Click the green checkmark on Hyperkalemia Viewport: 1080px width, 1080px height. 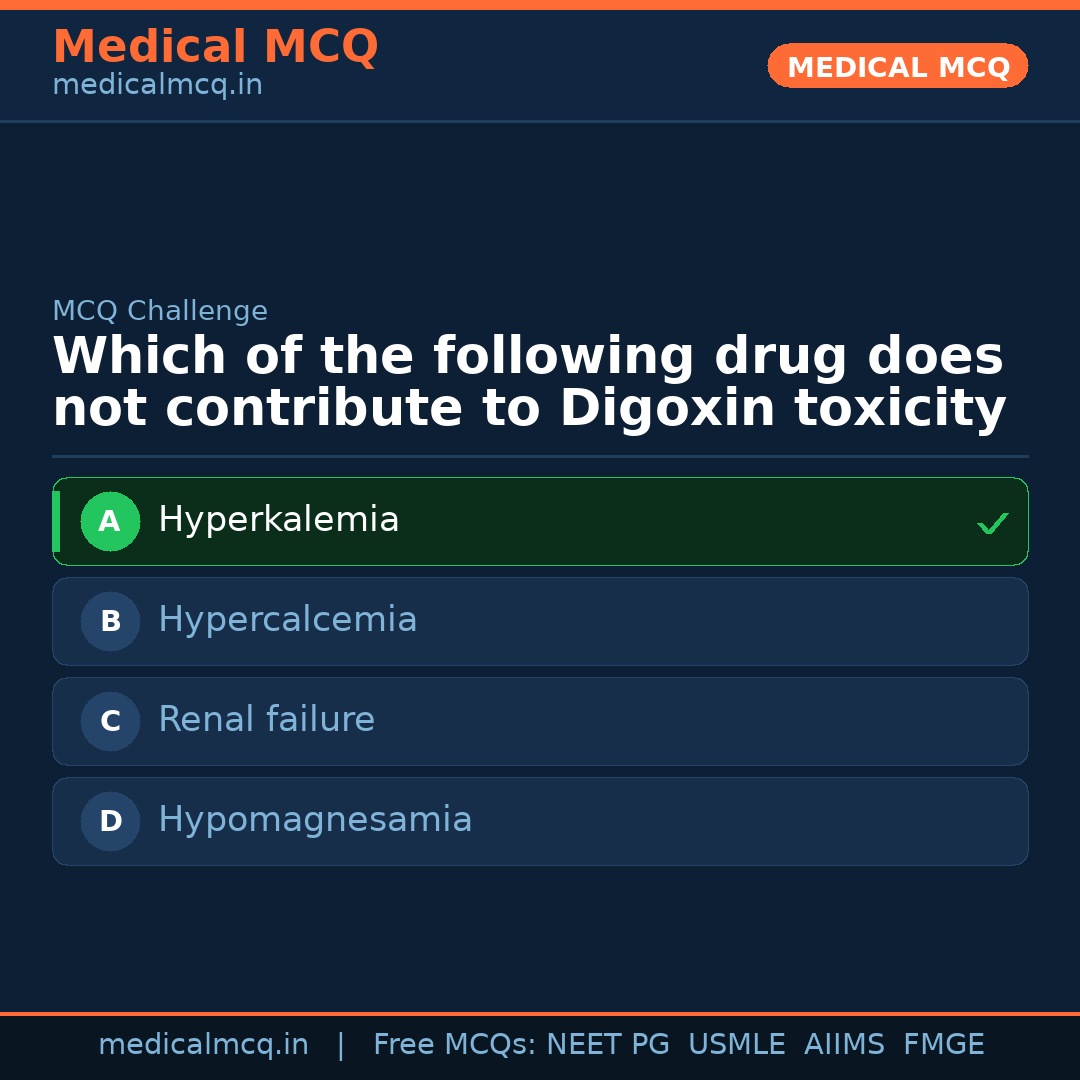(x=992, y=523)
